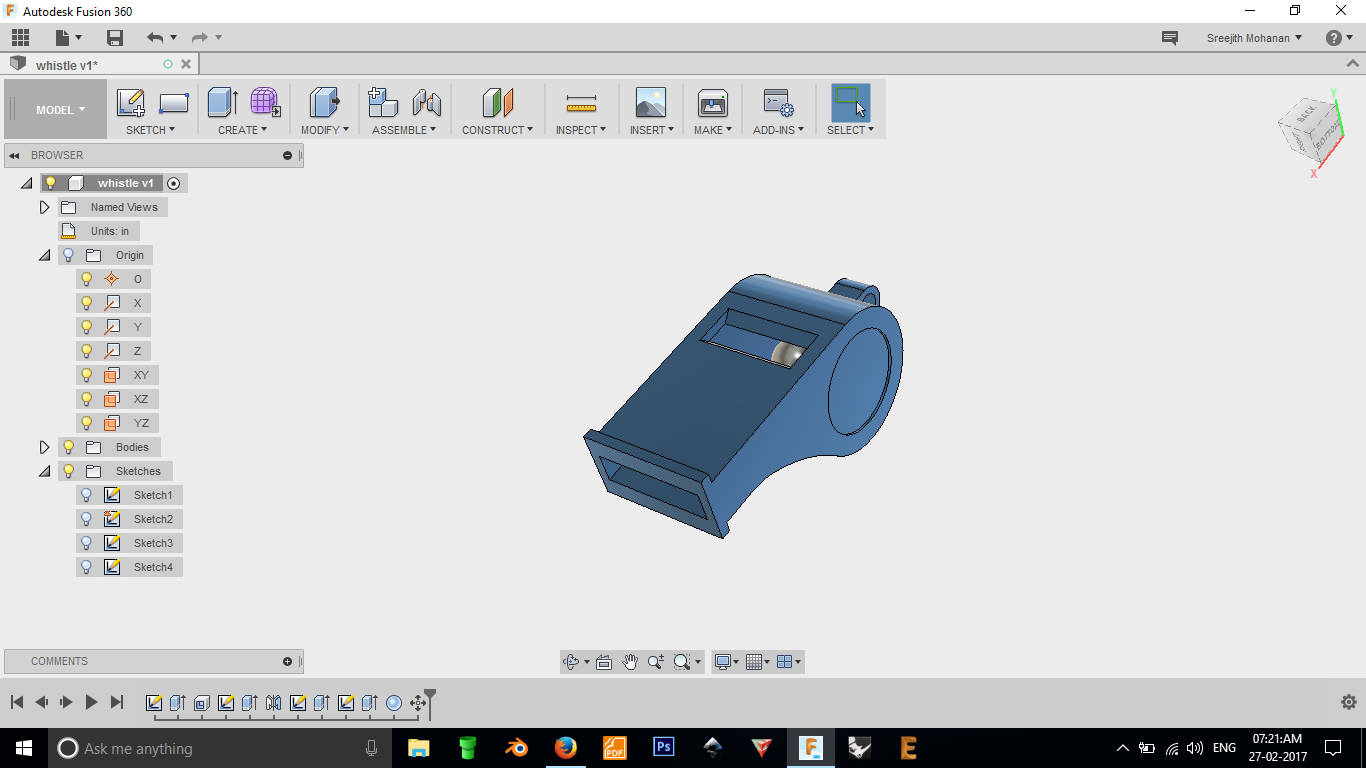This screenshot has width=1366, height=768.
Task: Click the Create Form purple icon
Action: tap(265, 102)
